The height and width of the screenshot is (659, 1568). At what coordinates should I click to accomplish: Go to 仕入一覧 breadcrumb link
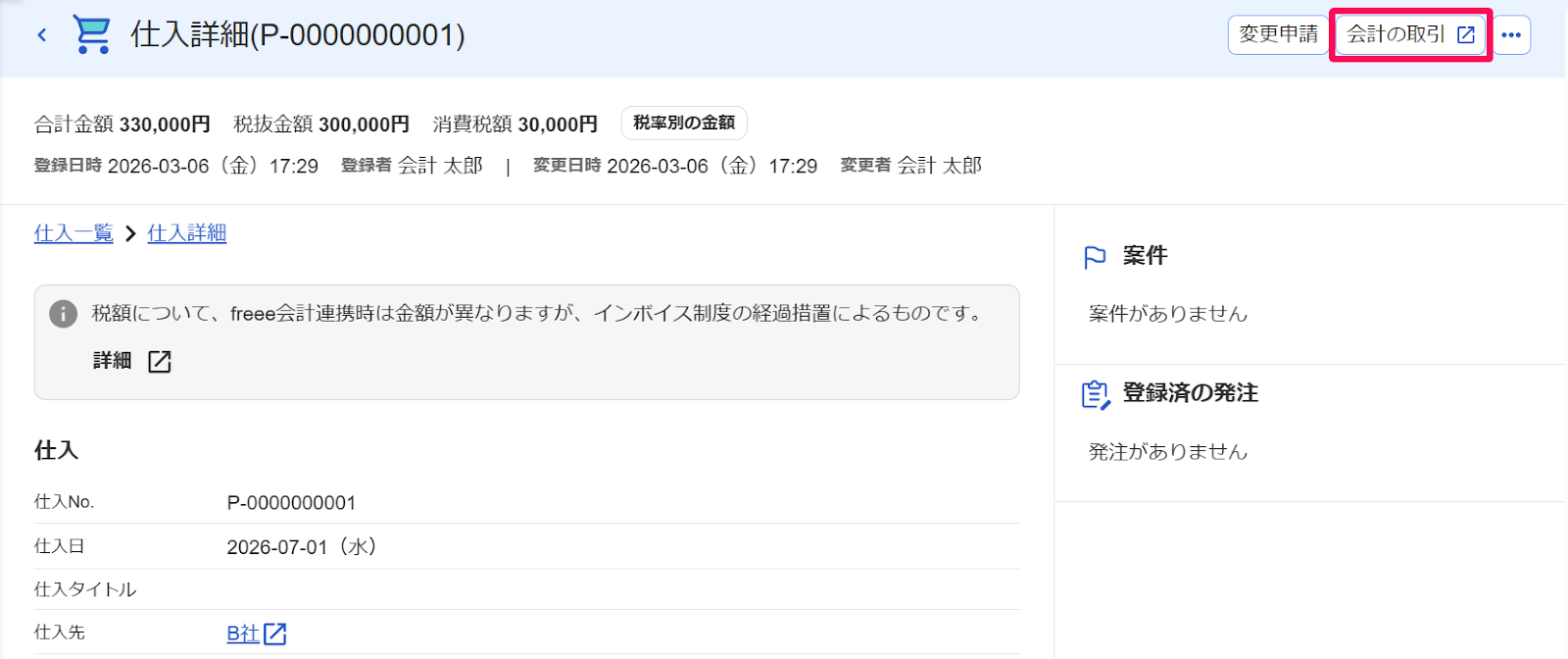coord(73,233)
